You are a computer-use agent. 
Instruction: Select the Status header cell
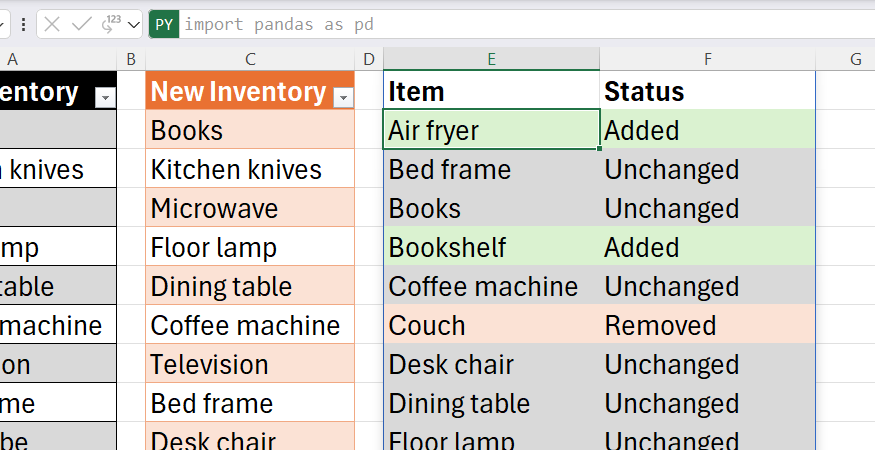click(708, 90)
